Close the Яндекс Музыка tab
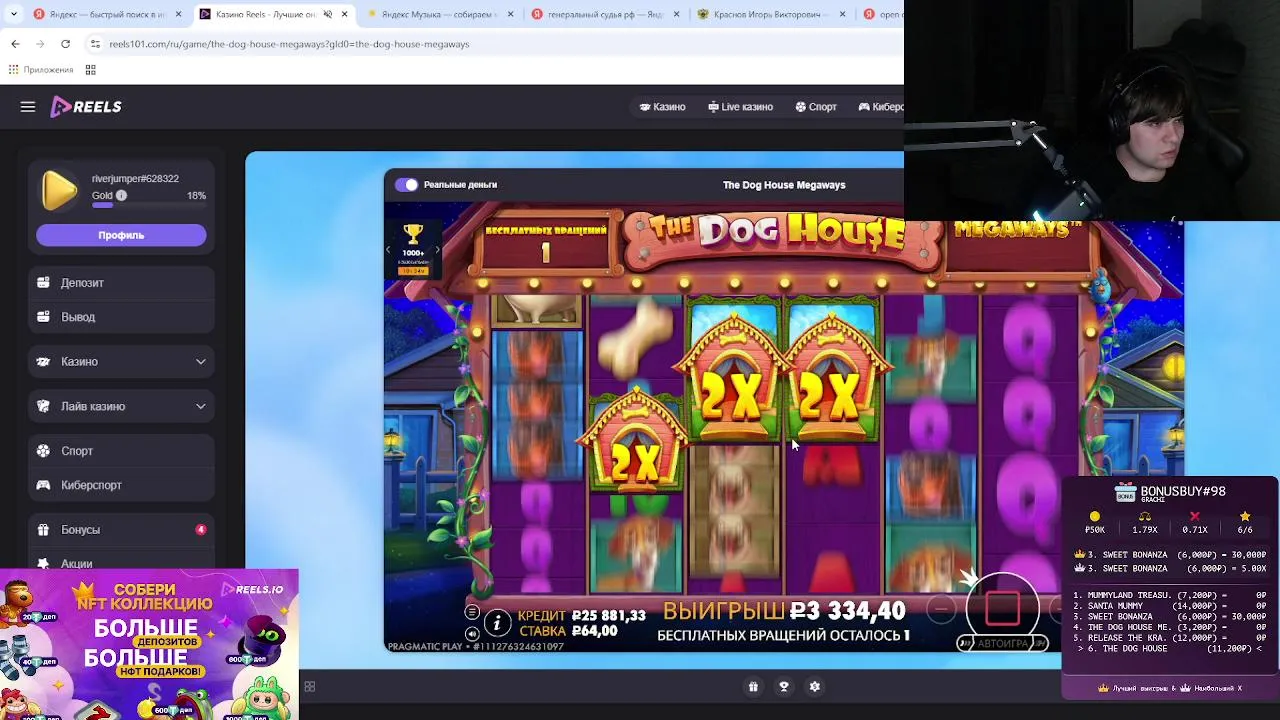The width and height of the screenshot is (1280, 720). point(511,14)
